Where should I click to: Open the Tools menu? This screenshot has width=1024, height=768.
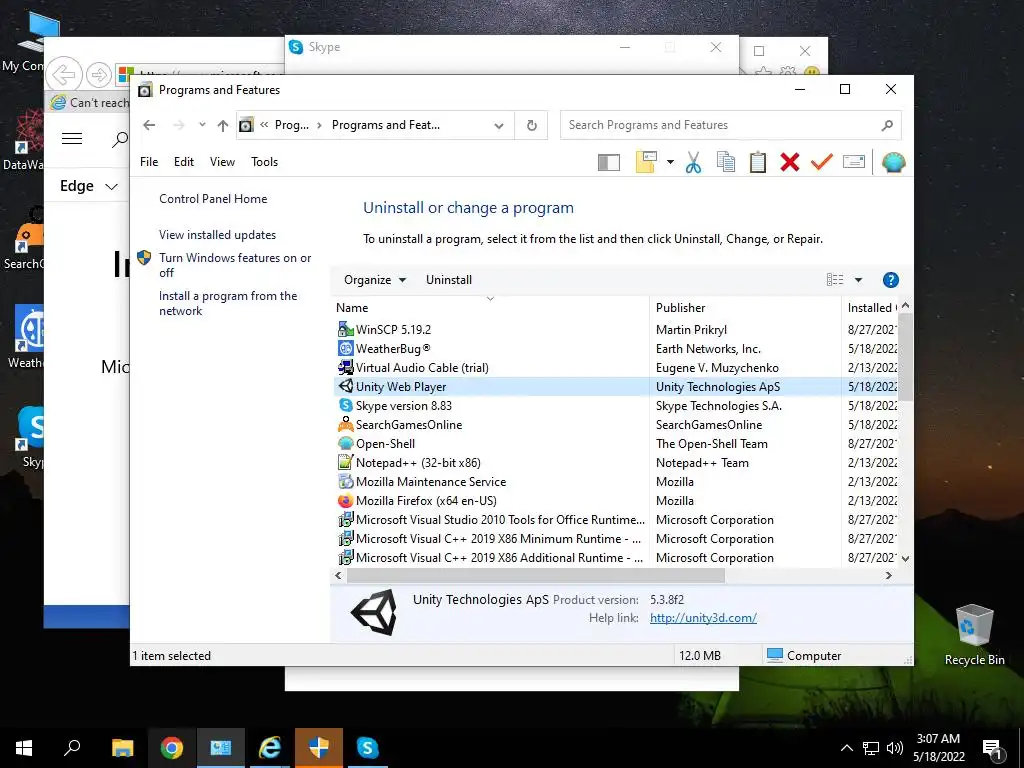click(264, 162)
